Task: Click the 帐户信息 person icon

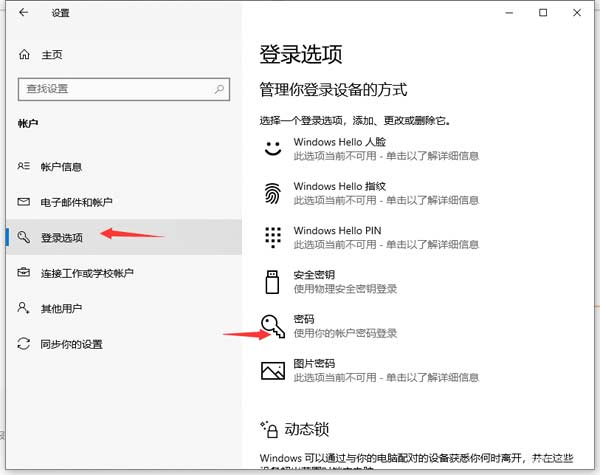Action: pos(23,166)
